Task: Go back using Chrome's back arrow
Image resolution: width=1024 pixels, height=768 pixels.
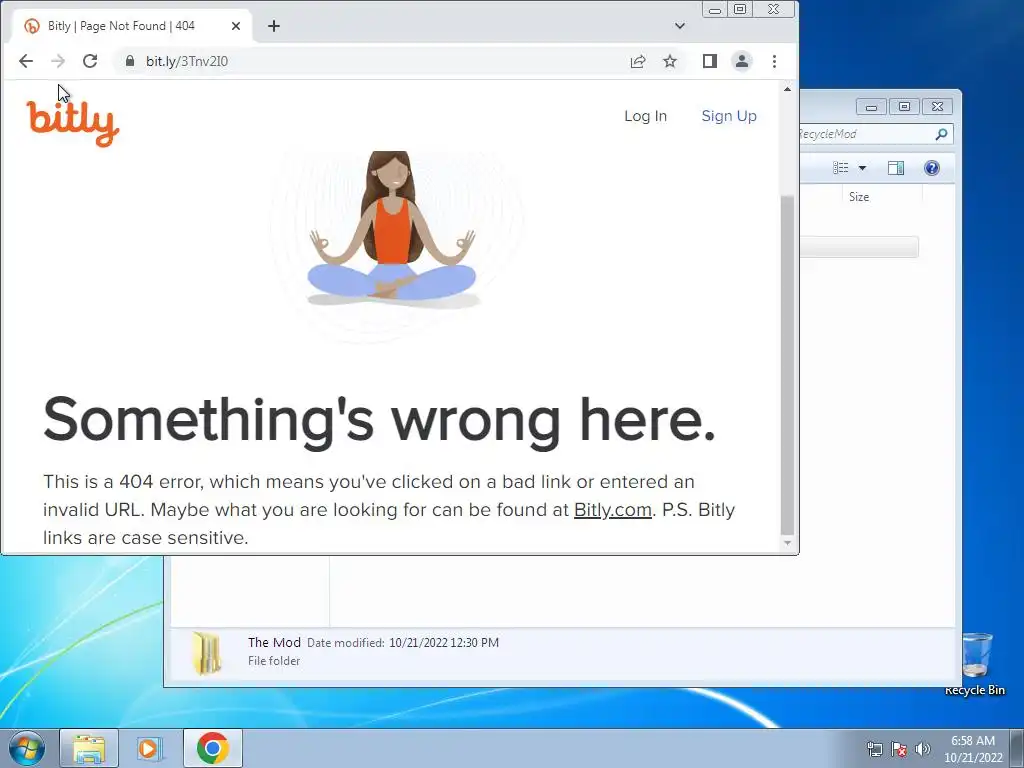Action: coord(25,61)
